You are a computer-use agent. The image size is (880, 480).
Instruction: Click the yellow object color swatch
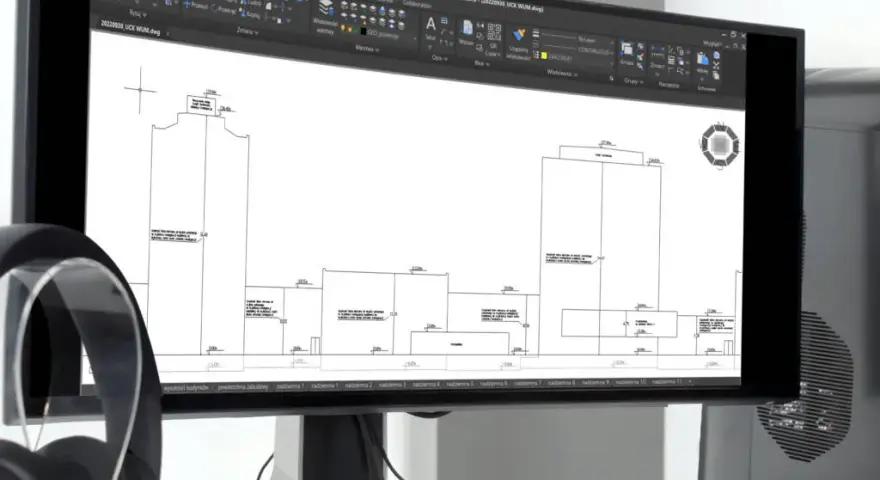[543, 56]
